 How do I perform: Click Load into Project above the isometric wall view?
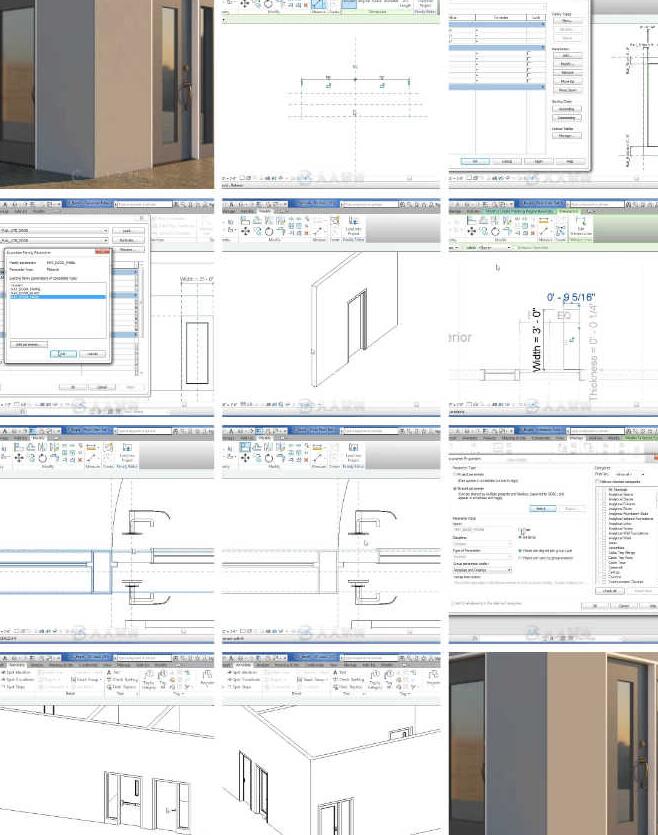tap(352, 225)
